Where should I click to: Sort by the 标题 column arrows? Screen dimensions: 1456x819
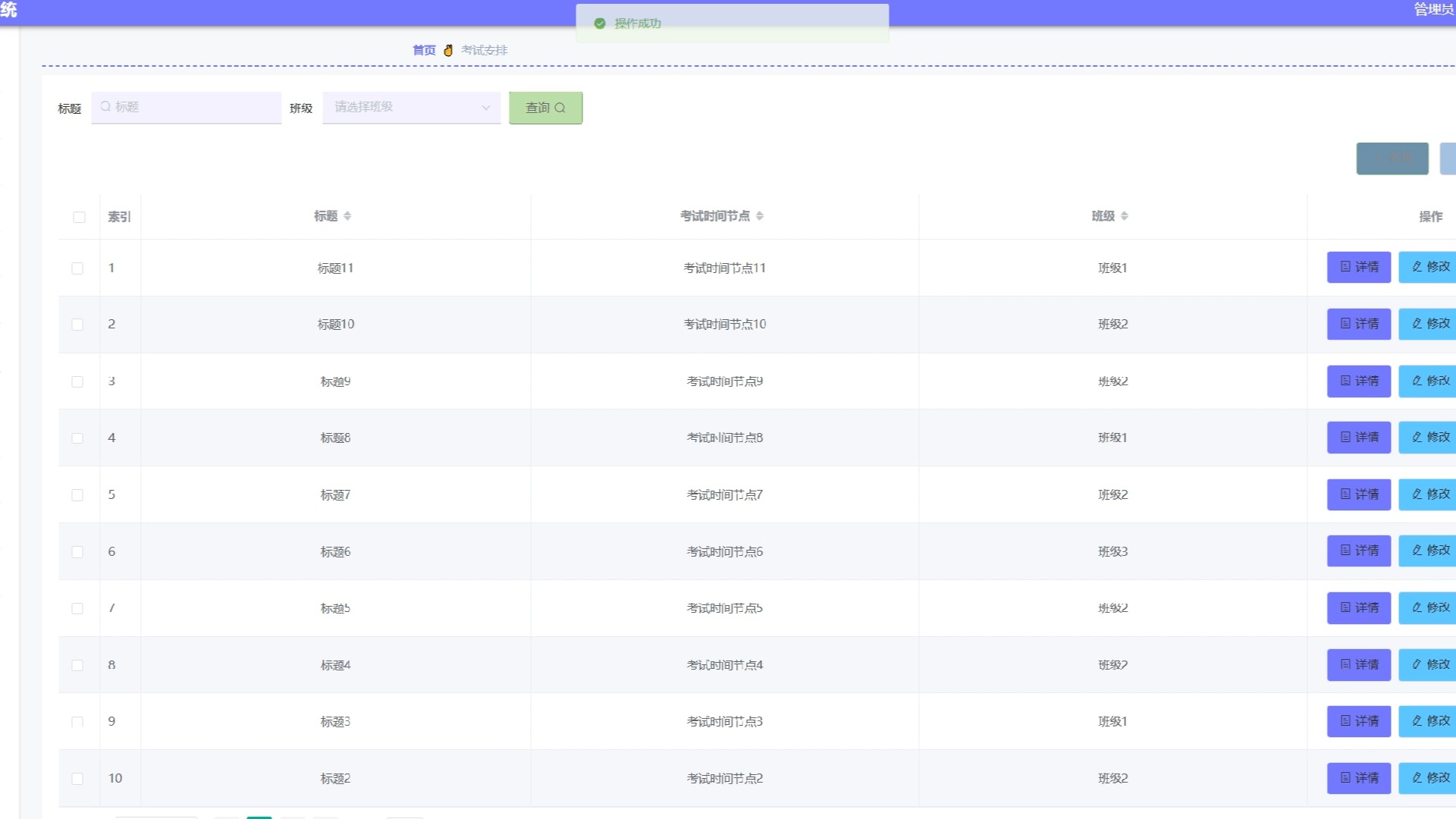(347, 216)
